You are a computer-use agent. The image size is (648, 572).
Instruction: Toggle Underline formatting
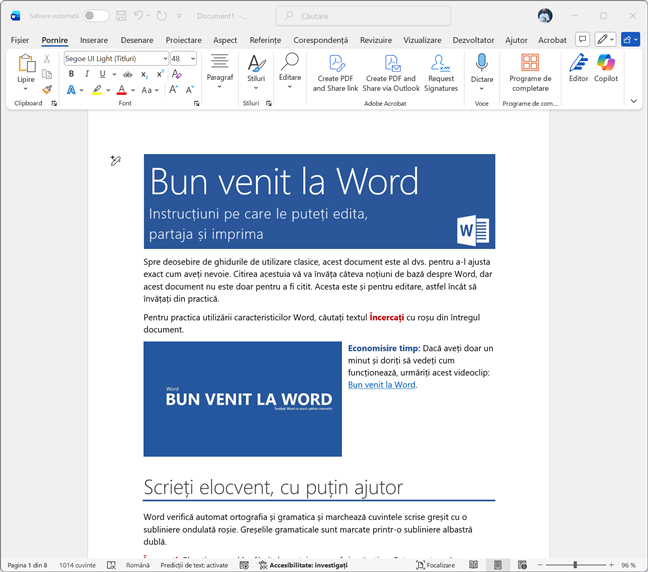click(x=102, y=74)
